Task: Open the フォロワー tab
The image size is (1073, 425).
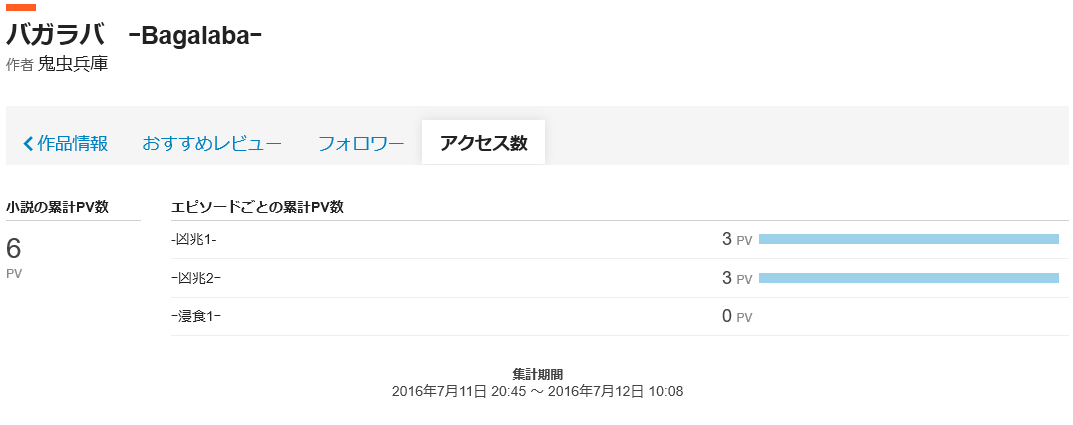Action: (361, 143)
